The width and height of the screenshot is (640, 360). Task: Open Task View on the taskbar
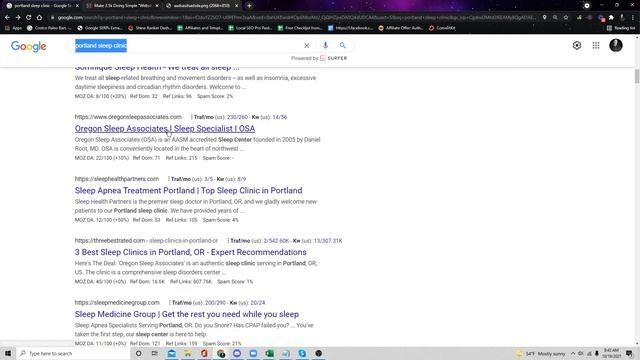point(155,353)
